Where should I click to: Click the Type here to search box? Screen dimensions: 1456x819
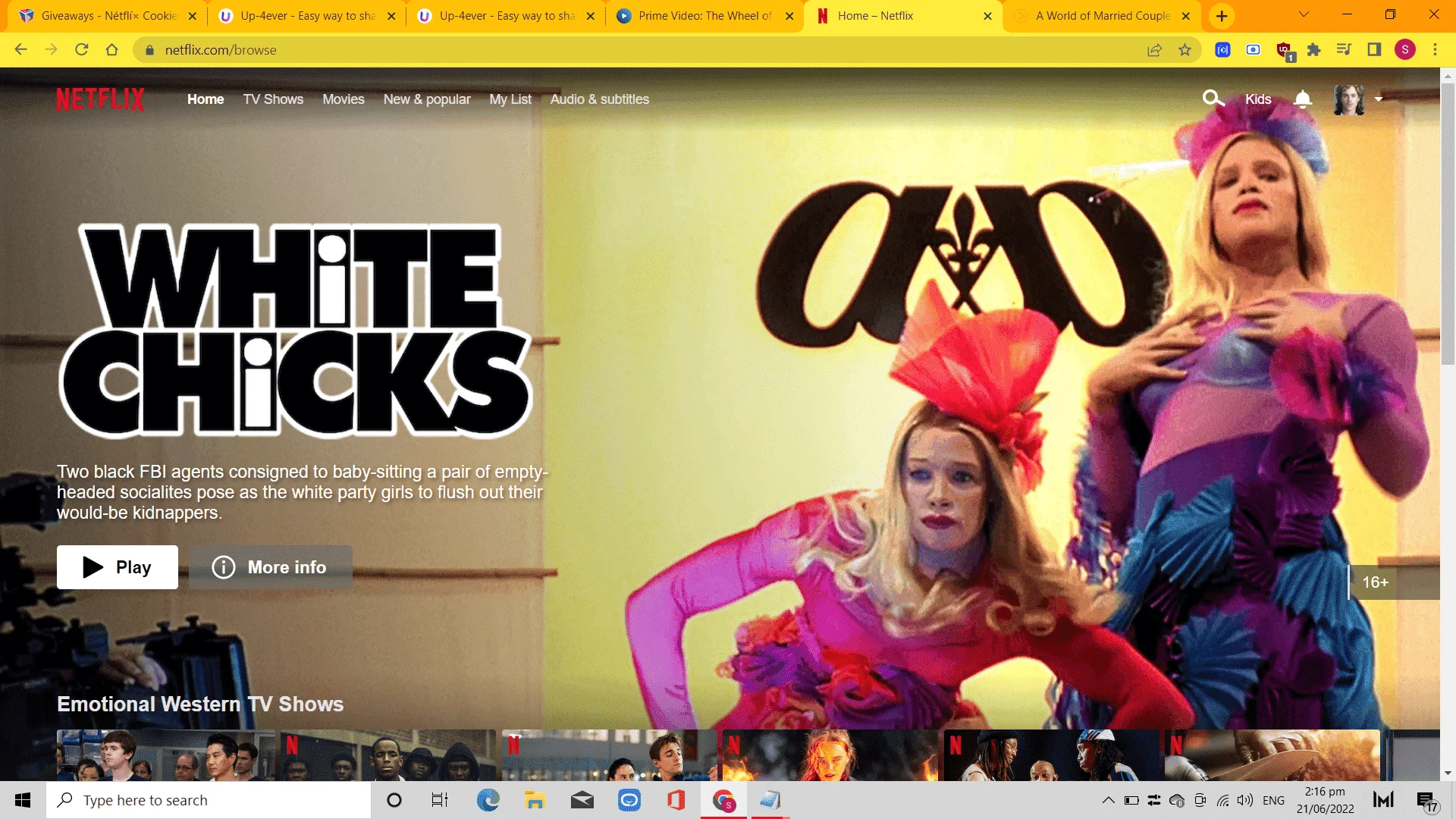tap(209, 800)
